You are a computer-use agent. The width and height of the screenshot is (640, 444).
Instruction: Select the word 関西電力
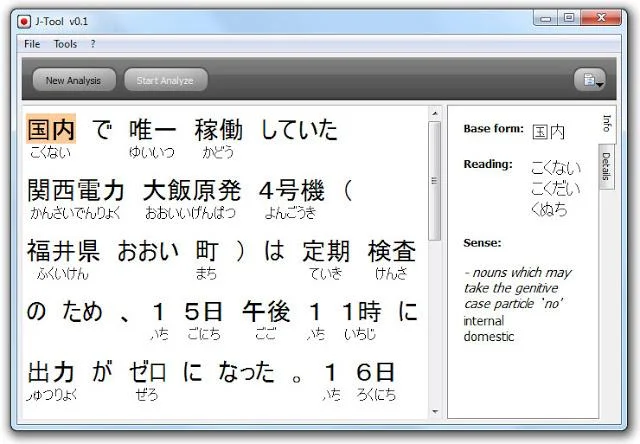click(76, 190)
